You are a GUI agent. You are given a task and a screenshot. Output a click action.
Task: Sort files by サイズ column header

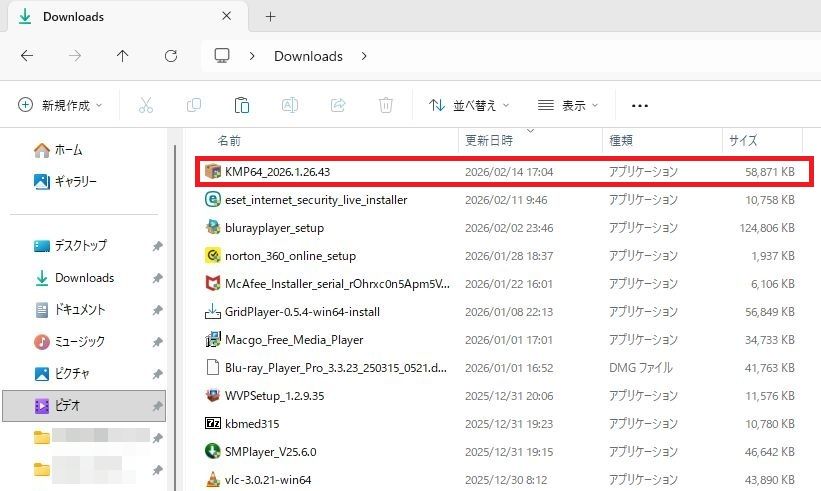click(743, 141)
